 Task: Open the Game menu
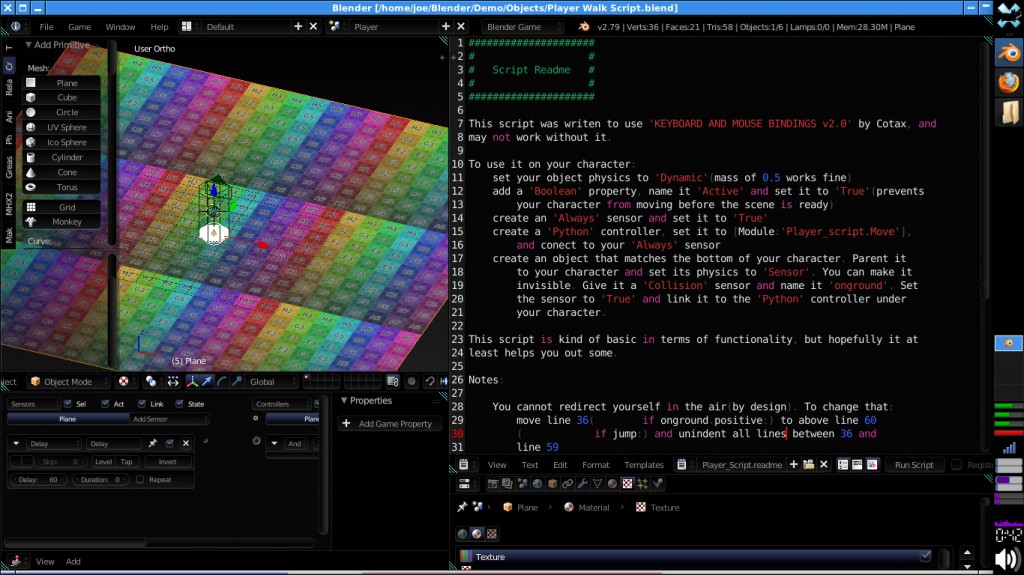80,27
